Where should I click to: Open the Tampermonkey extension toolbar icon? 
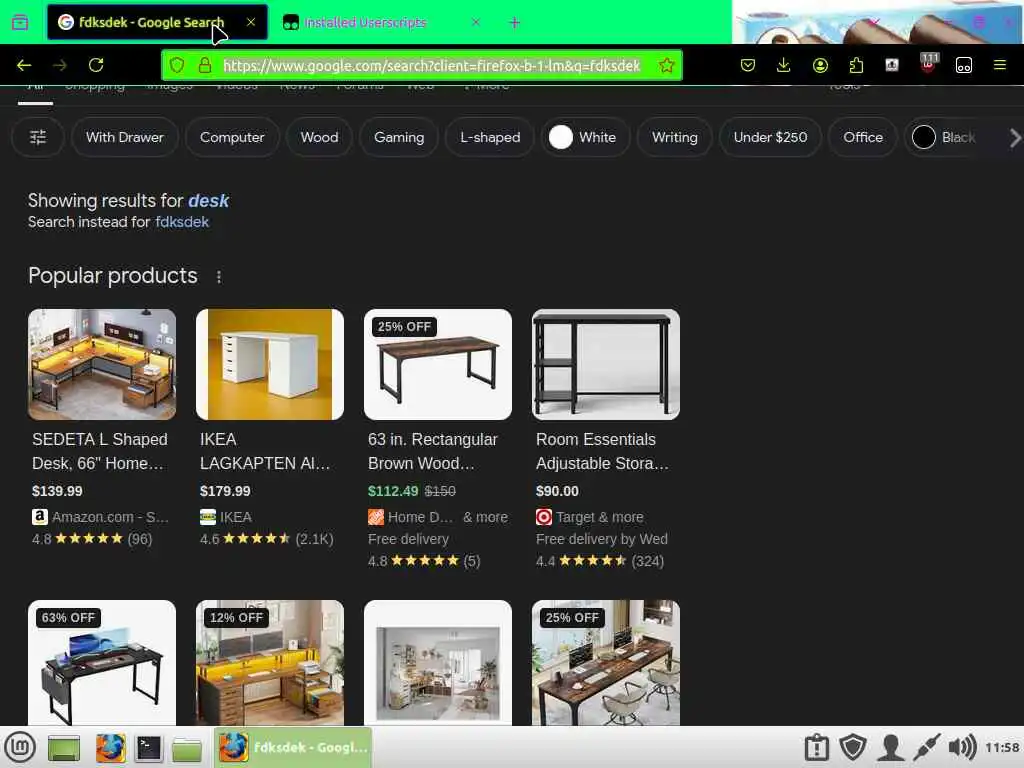tap(964, 65)
